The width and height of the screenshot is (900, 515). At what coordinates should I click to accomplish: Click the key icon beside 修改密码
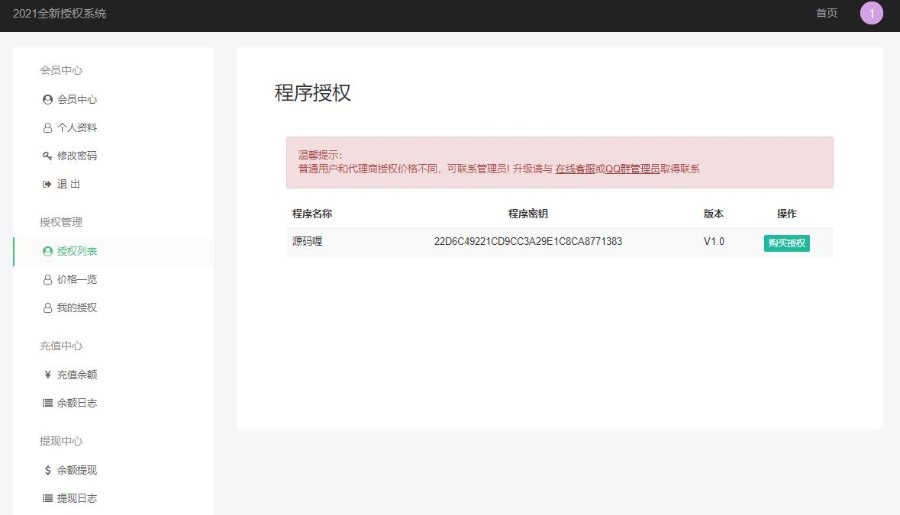[x=47, y=156]
